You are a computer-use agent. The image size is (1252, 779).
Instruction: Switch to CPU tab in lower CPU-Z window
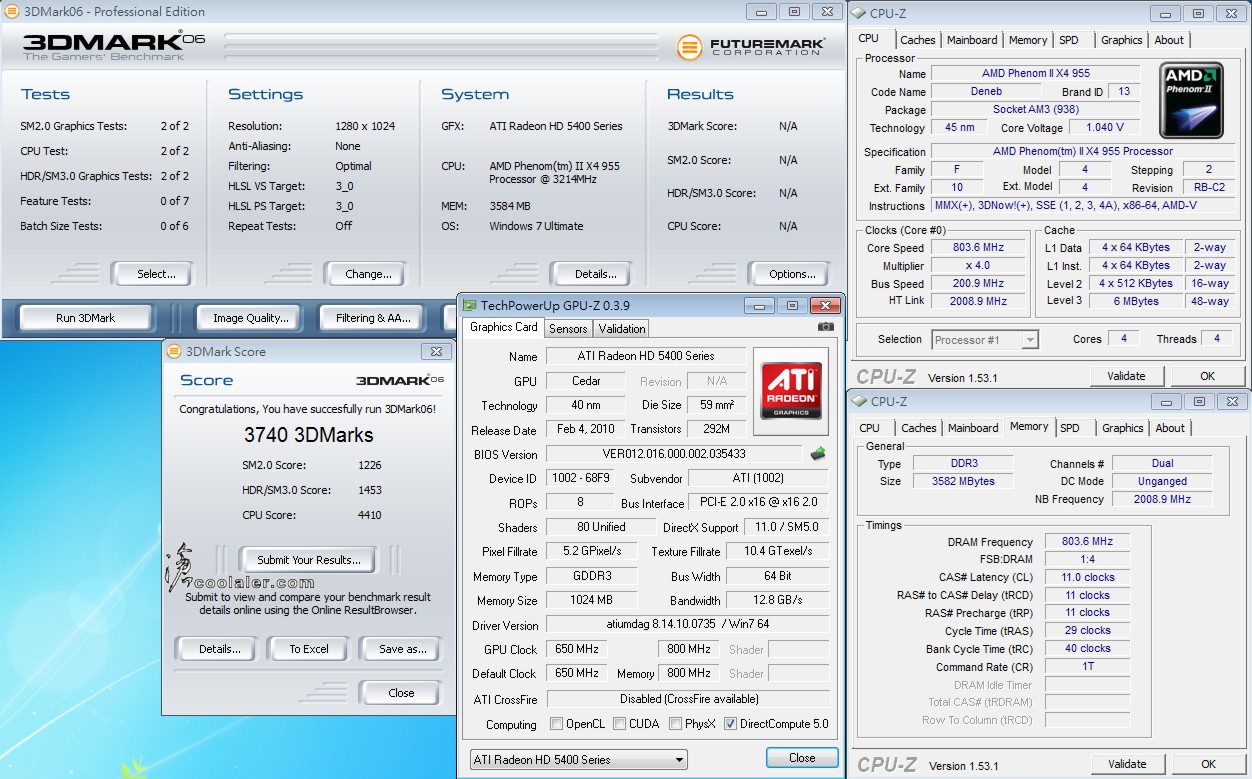coord(870,428)
